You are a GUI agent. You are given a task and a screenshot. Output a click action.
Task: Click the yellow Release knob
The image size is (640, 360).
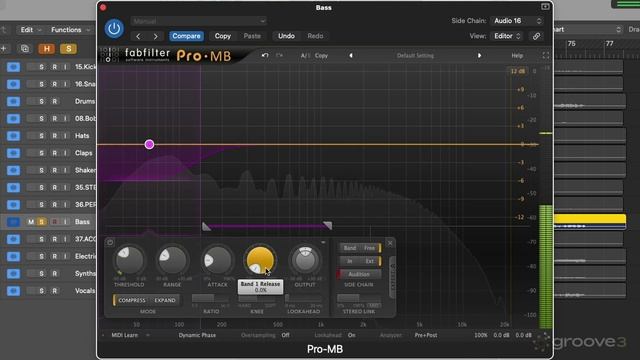(x=260, y=260)
